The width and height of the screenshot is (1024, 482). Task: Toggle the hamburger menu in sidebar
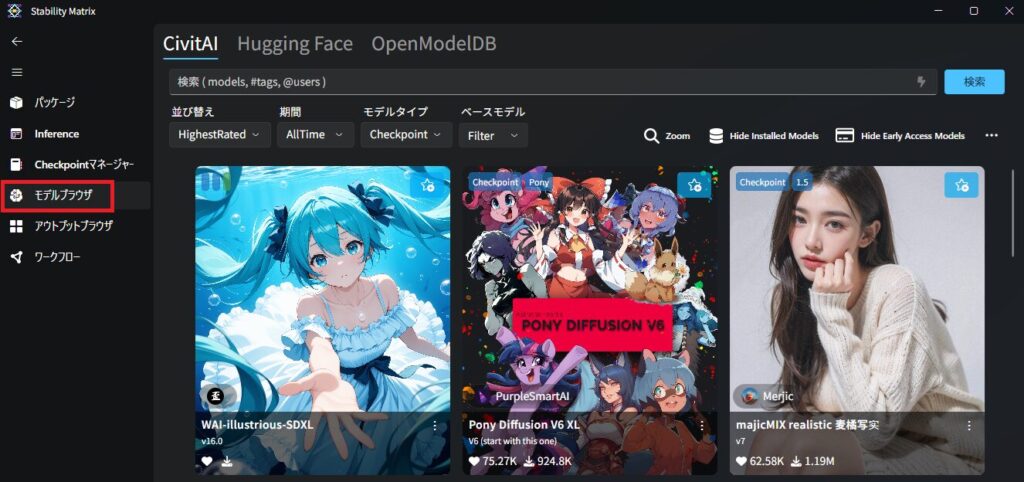click(17, 72)
